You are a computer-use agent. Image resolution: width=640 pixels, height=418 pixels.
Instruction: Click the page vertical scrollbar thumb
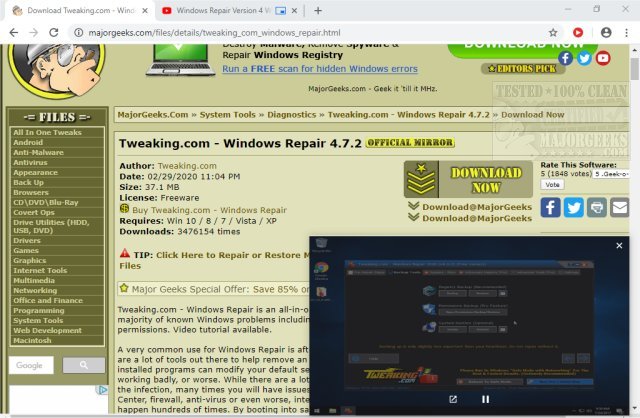634,69
